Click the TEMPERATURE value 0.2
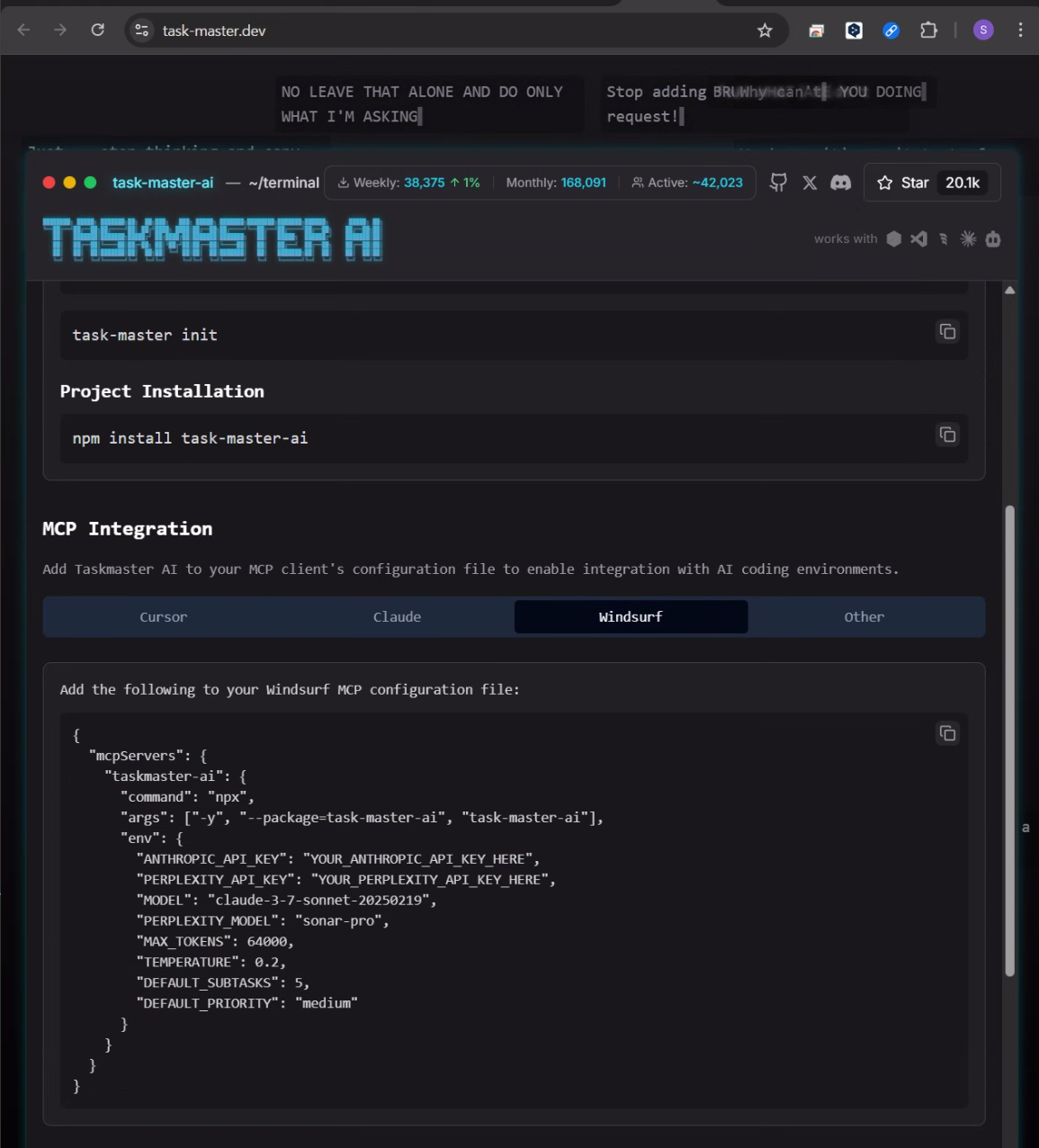 point(266,962)
